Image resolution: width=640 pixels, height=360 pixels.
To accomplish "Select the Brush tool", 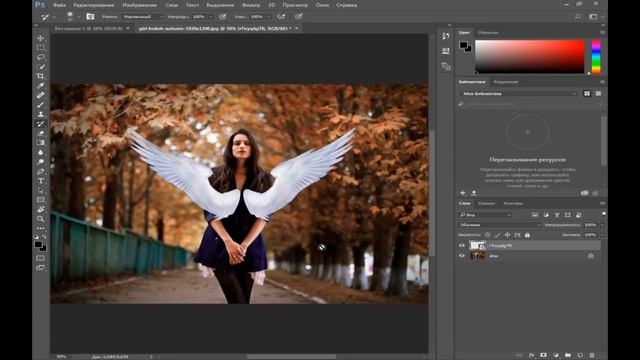I will (x=40, y=104).
